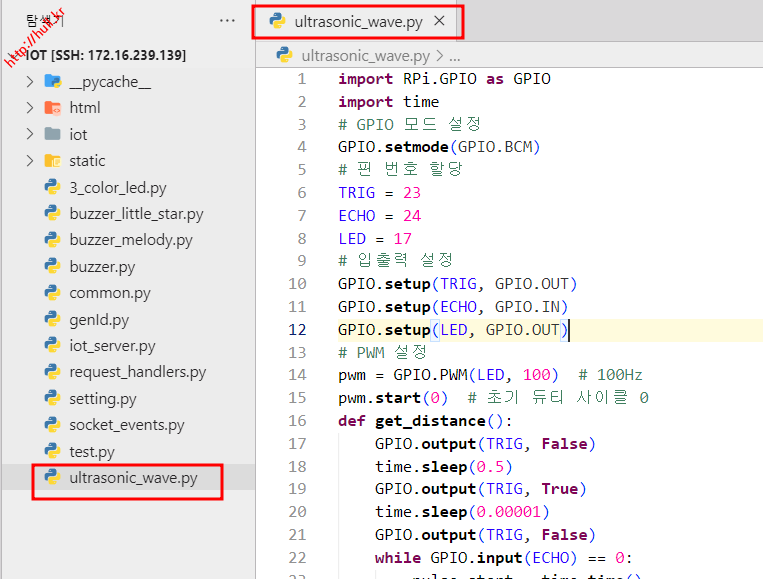Expand the iot folder chevron

pyautogui.click(x=30, y=134)
